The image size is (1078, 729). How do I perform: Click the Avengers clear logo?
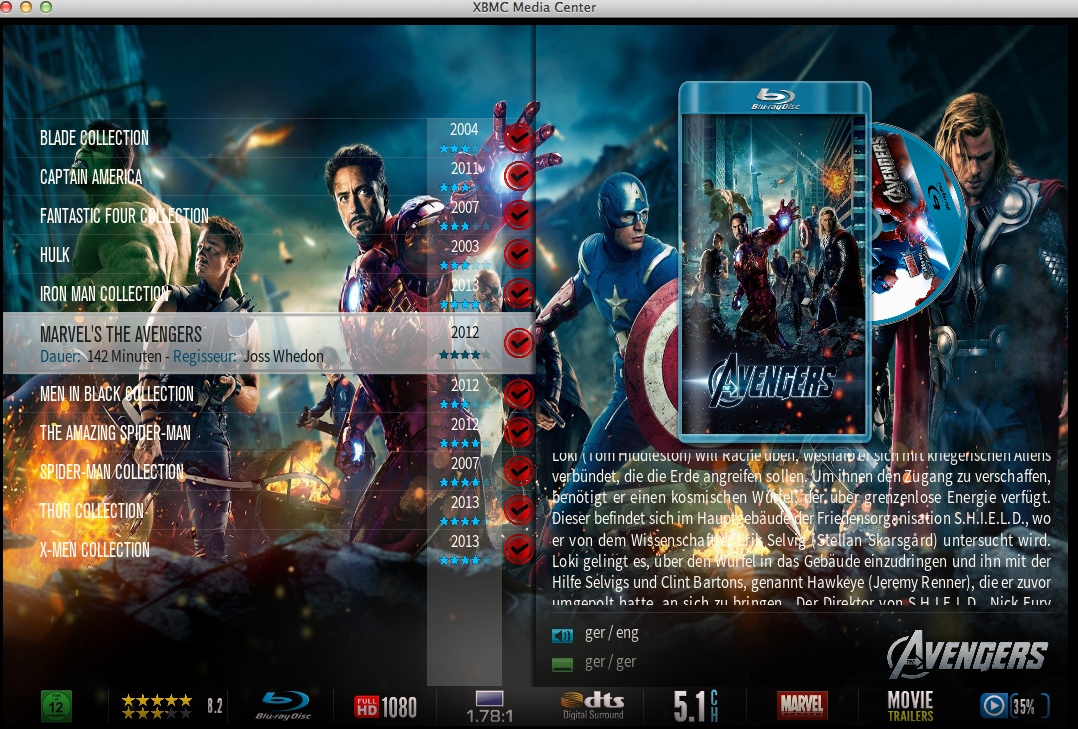[968, 654]
